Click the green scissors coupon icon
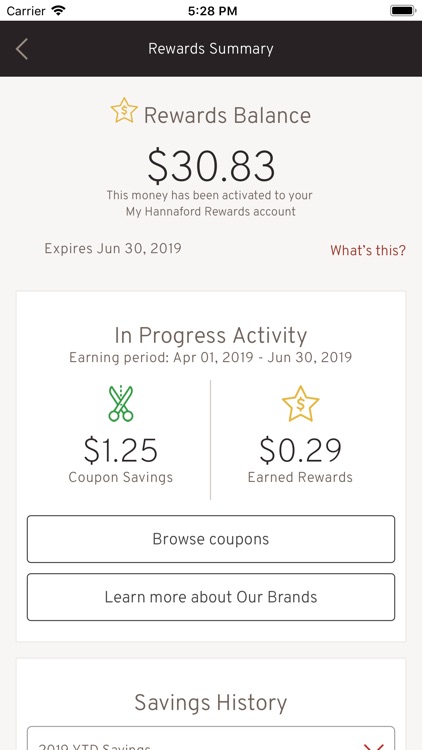Image resolution: width=422 pixels, height=750 pixels. point(121,403)
